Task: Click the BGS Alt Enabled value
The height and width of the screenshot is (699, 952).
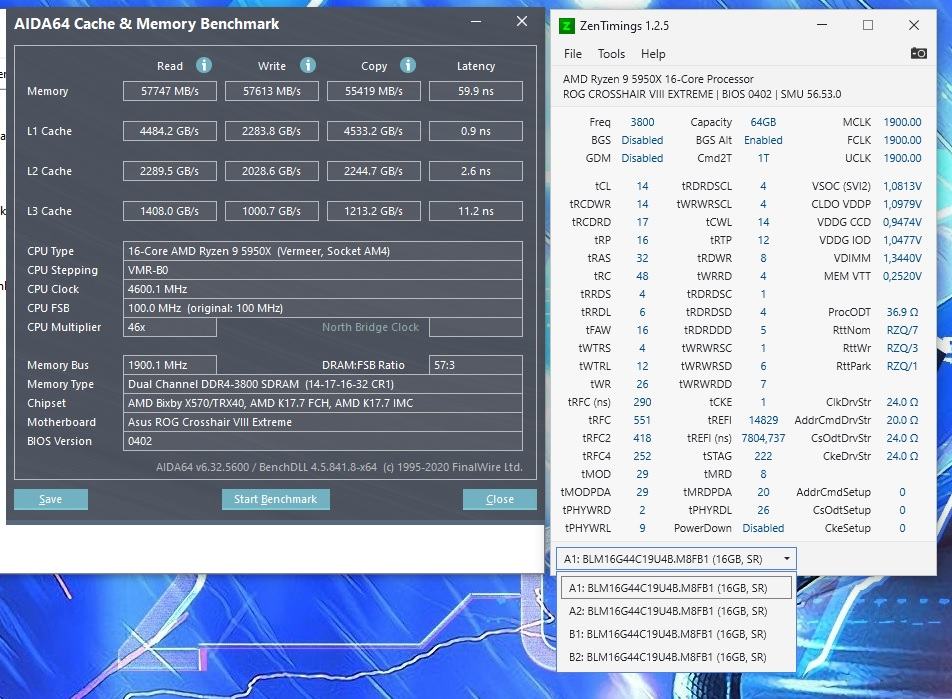Action: [763, 140]
